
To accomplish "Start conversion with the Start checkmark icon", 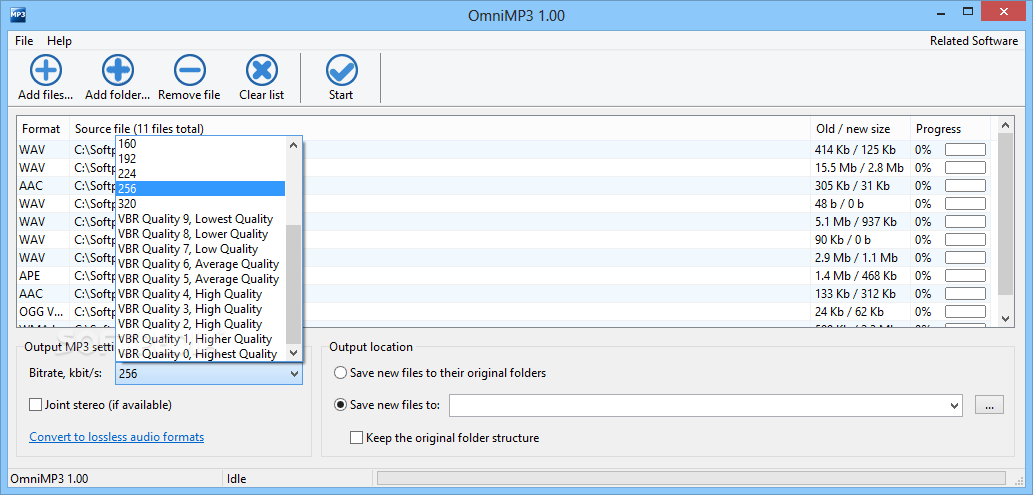I will click(341, 70).
